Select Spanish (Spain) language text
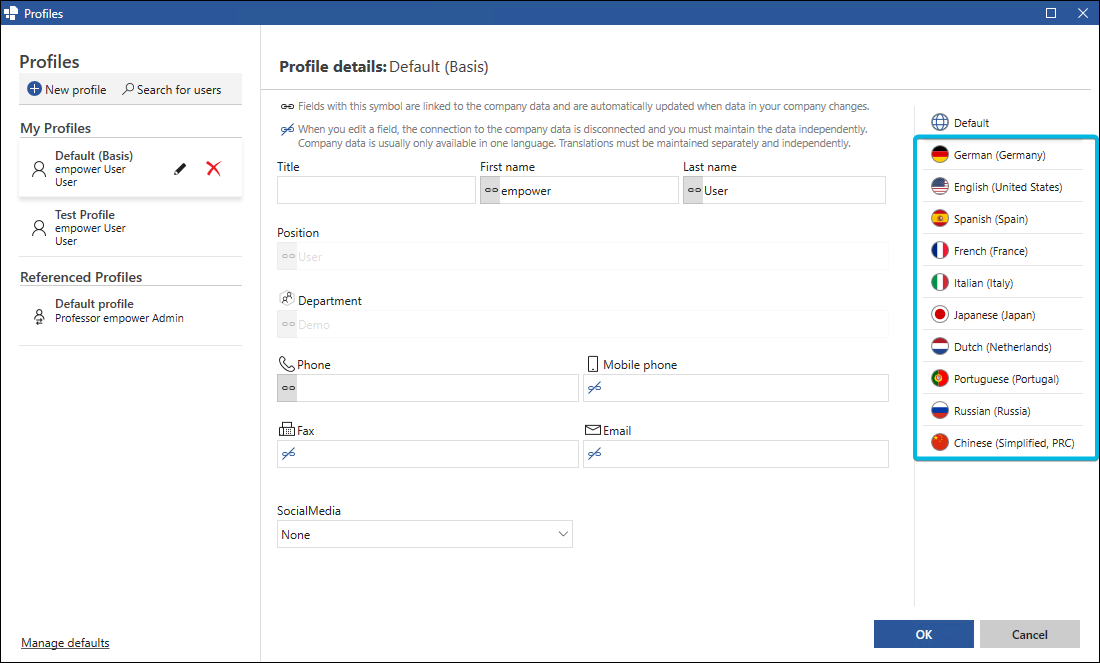Image resolution: width=1100 pixels, height=663 pixels. [991, 219]
